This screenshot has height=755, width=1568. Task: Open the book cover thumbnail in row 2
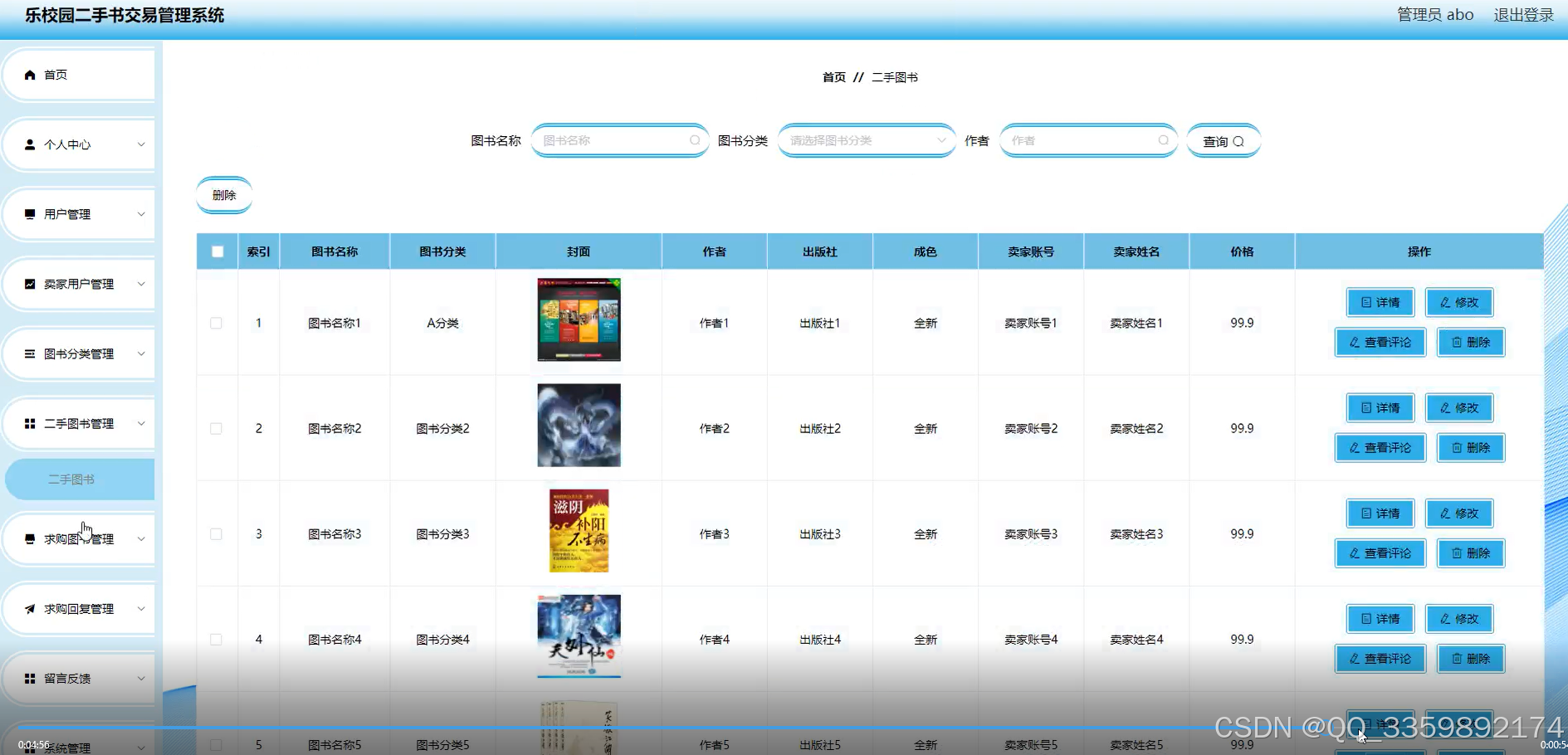coord(578,425)
